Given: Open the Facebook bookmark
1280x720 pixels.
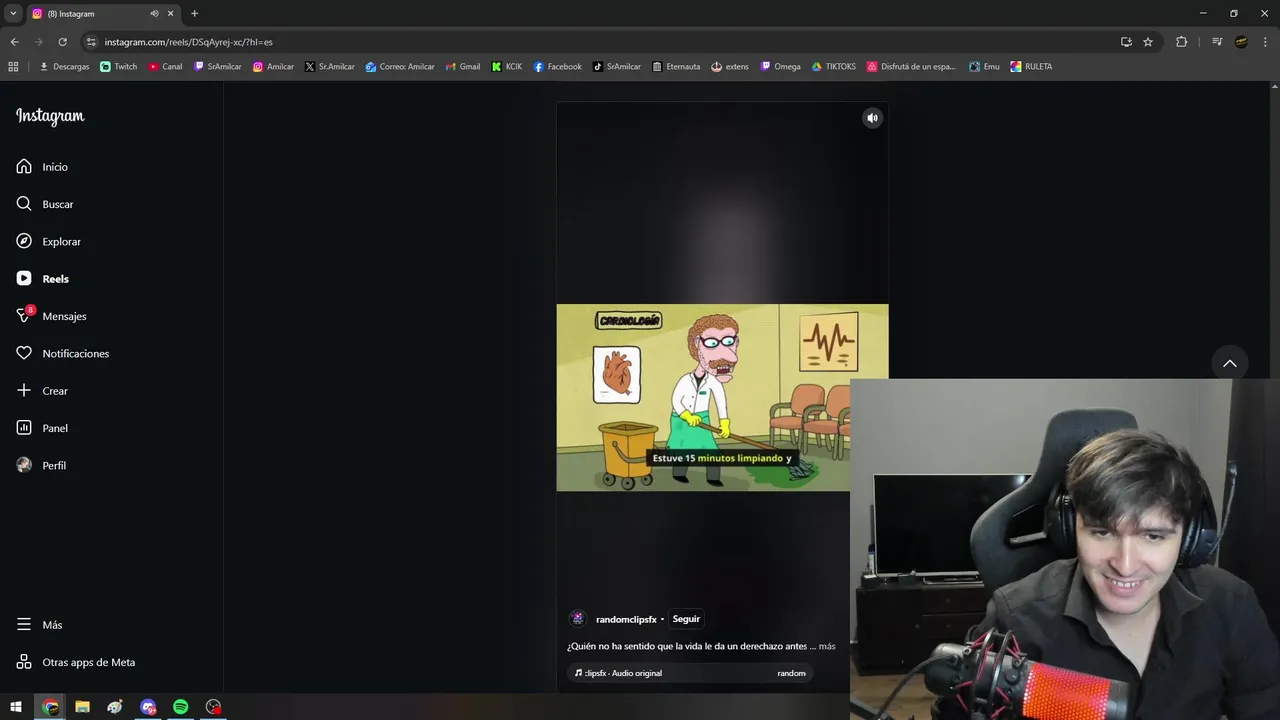Looking at the screenshot, I should click(x=557, y=67).
